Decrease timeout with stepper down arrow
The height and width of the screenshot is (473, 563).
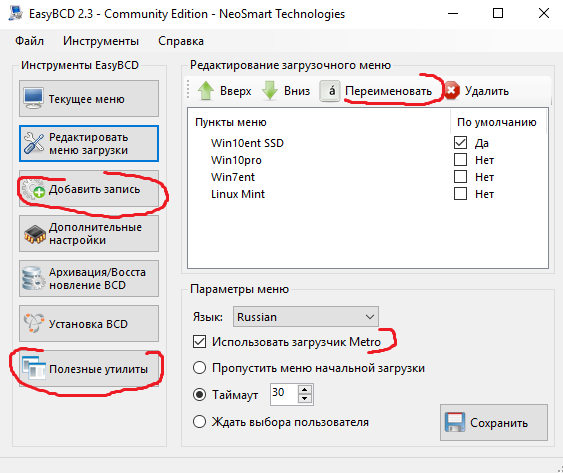click(305, 398)
